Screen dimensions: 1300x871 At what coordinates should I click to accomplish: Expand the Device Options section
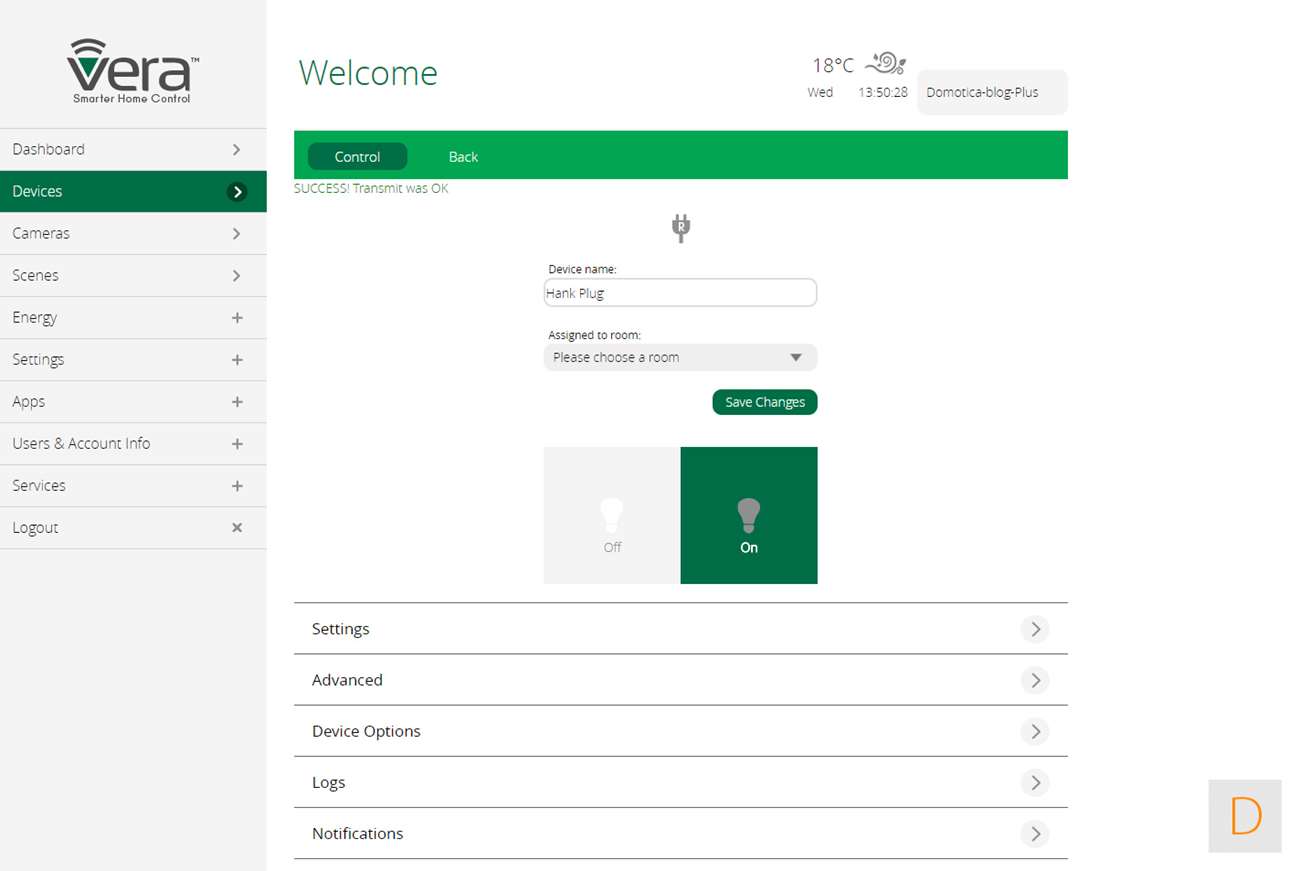coord(1035,731)
